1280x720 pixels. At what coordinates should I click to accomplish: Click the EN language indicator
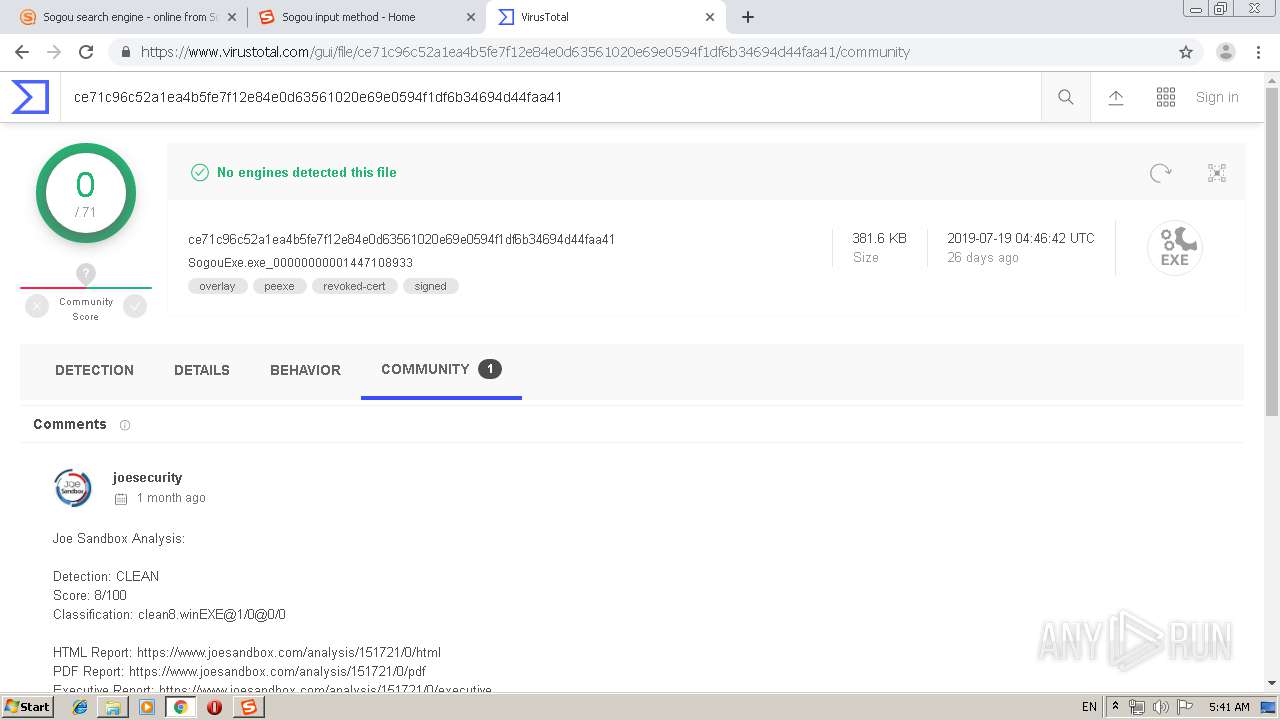click(1089, 707)
